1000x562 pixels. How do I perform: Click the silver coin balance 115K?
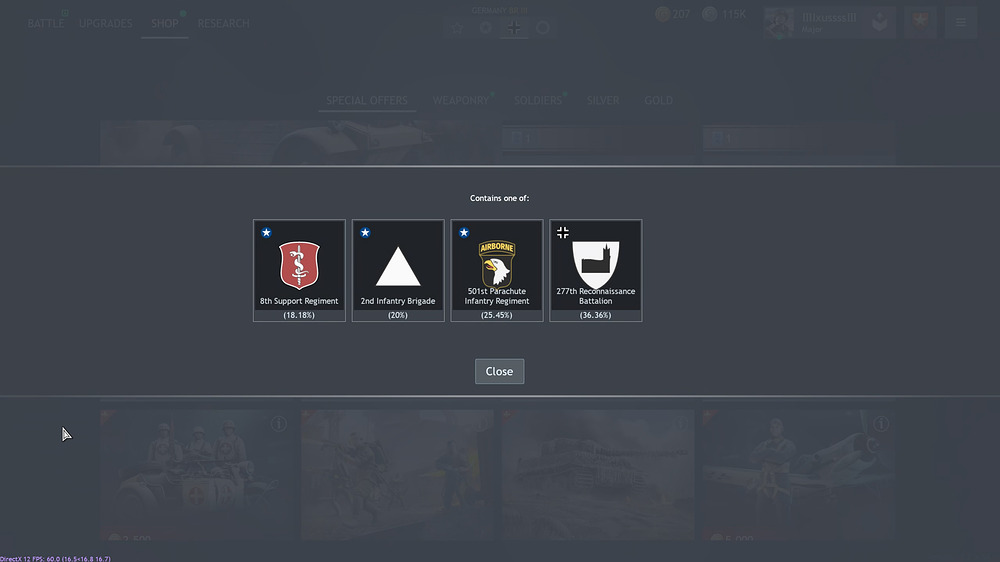point(724,14)
